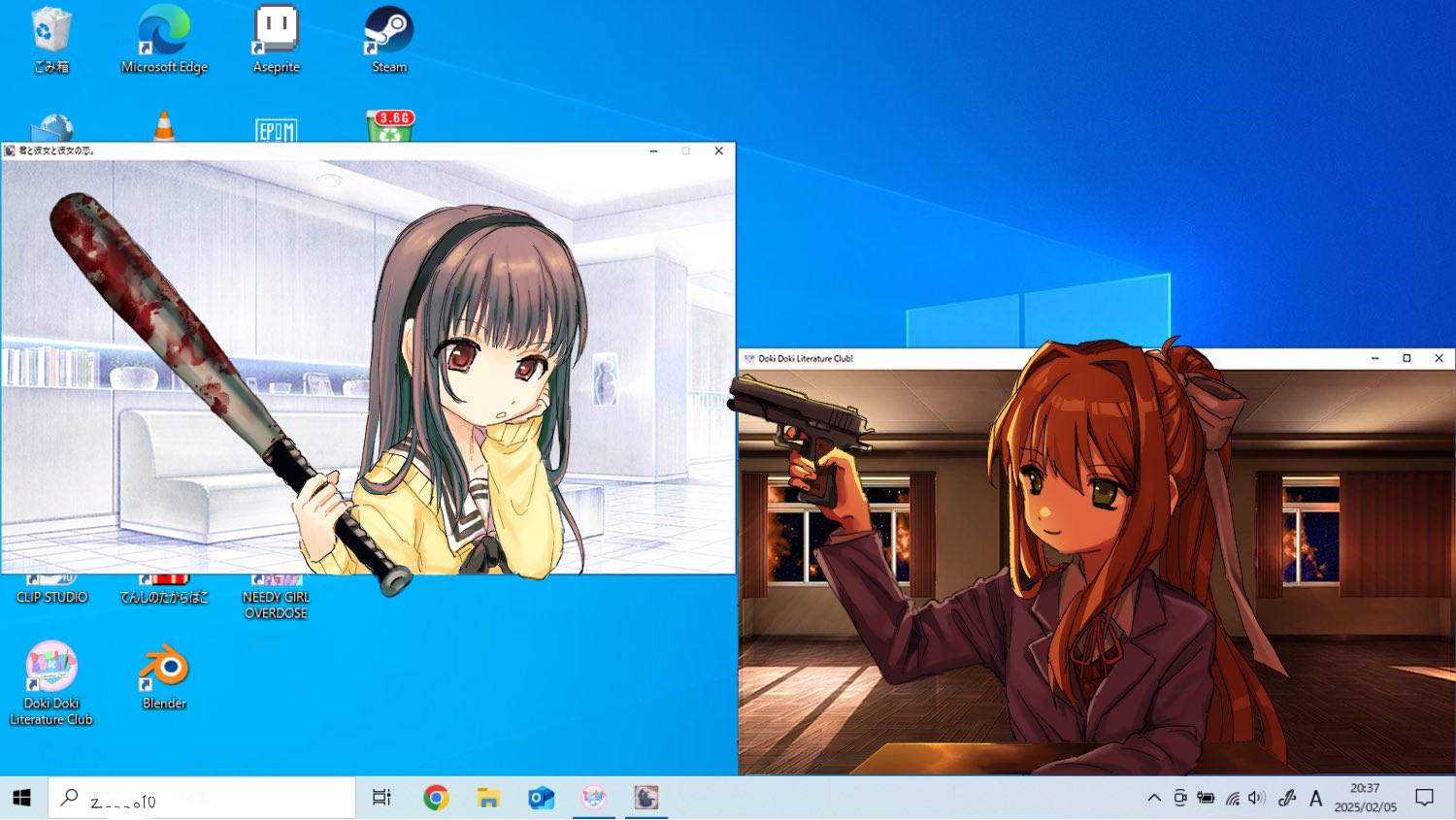The image size is (1456, 820).
Task: Select the EPOM desktop icon
Action: coord(277,129)
